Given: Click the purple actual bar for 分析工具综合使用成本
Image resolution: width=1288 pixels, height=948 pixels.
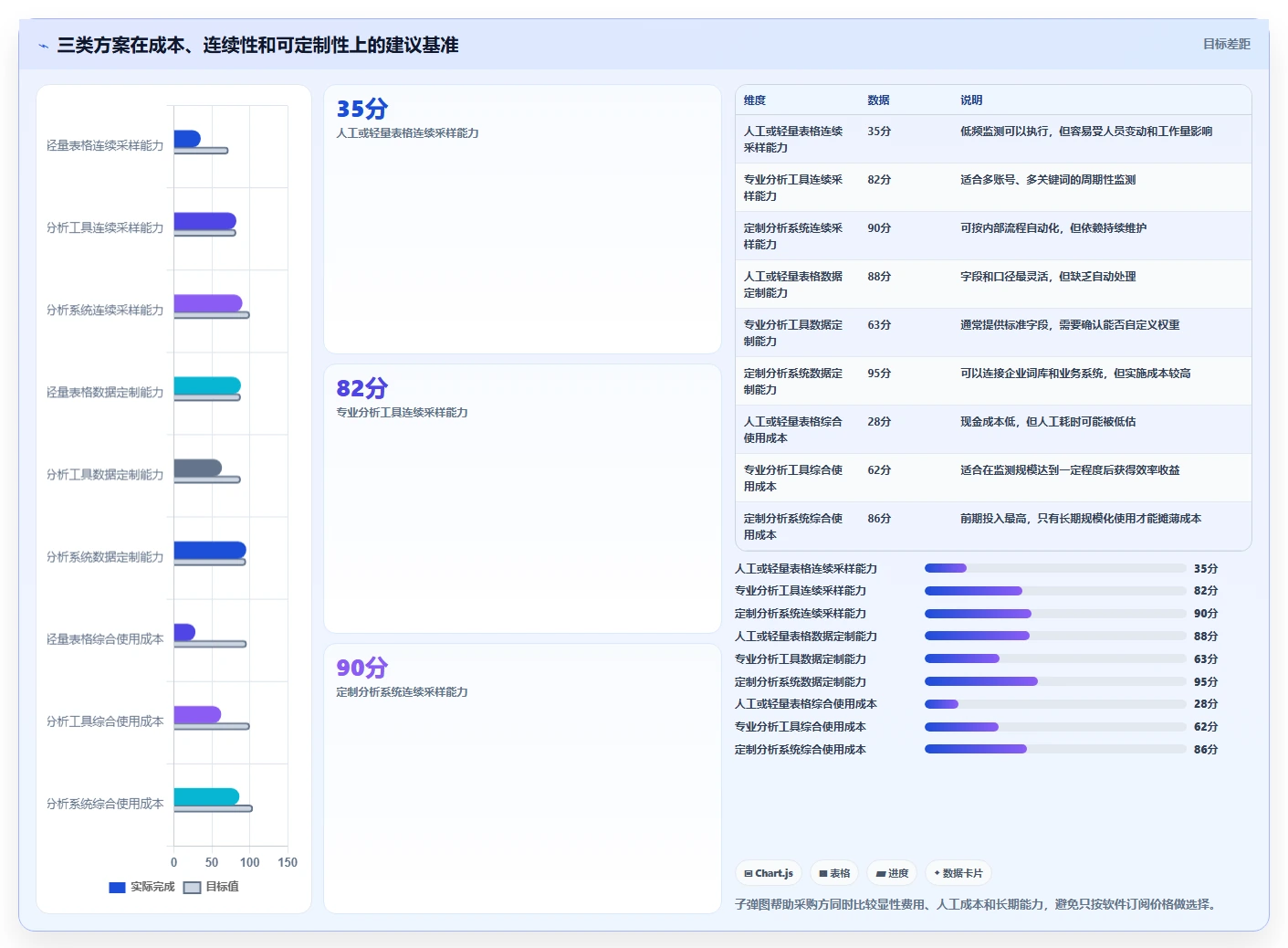Looking at the screenshot, I should [x=197, y=714].
